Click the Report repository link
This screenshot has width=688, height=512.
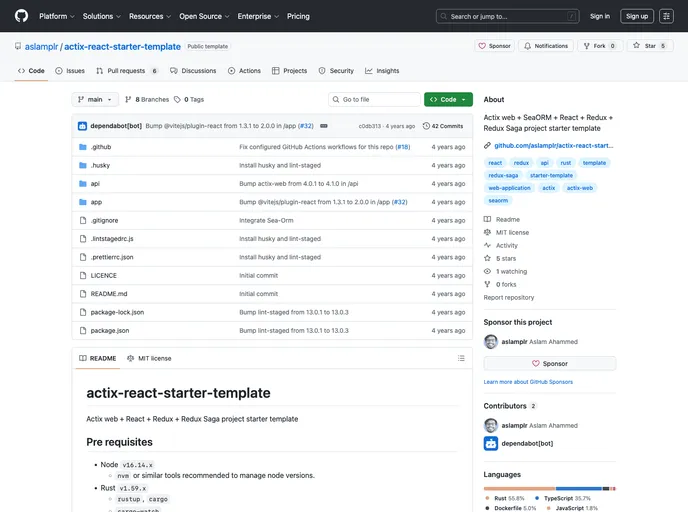[x=509, y=298]
